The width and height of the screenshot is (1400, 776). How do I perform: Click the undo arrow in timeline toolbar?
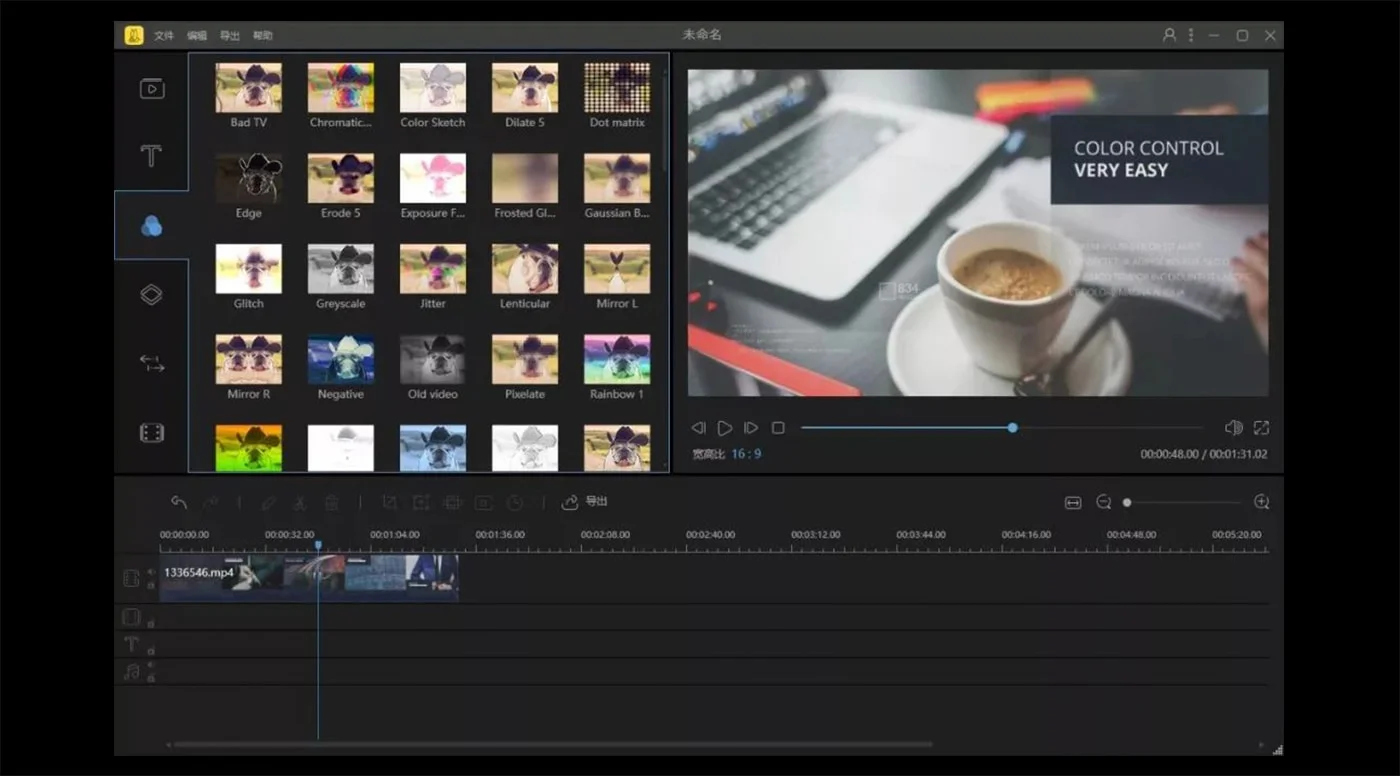pos(178,502)
